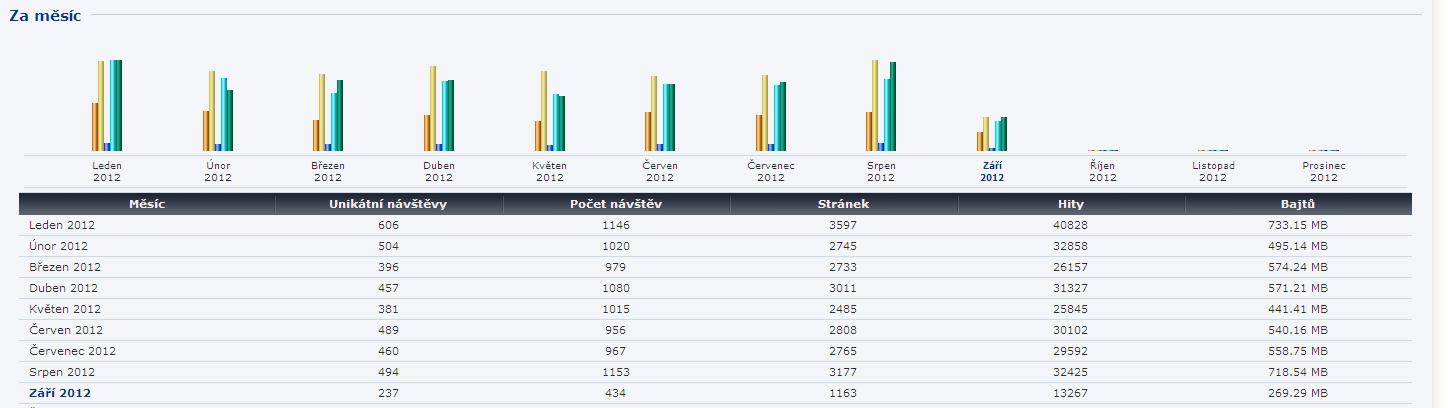This screenshot has width=1448, height=408.
Task: Click the Leden 2012 chart label
Action: pyautogui.click(x=107, y=171)
